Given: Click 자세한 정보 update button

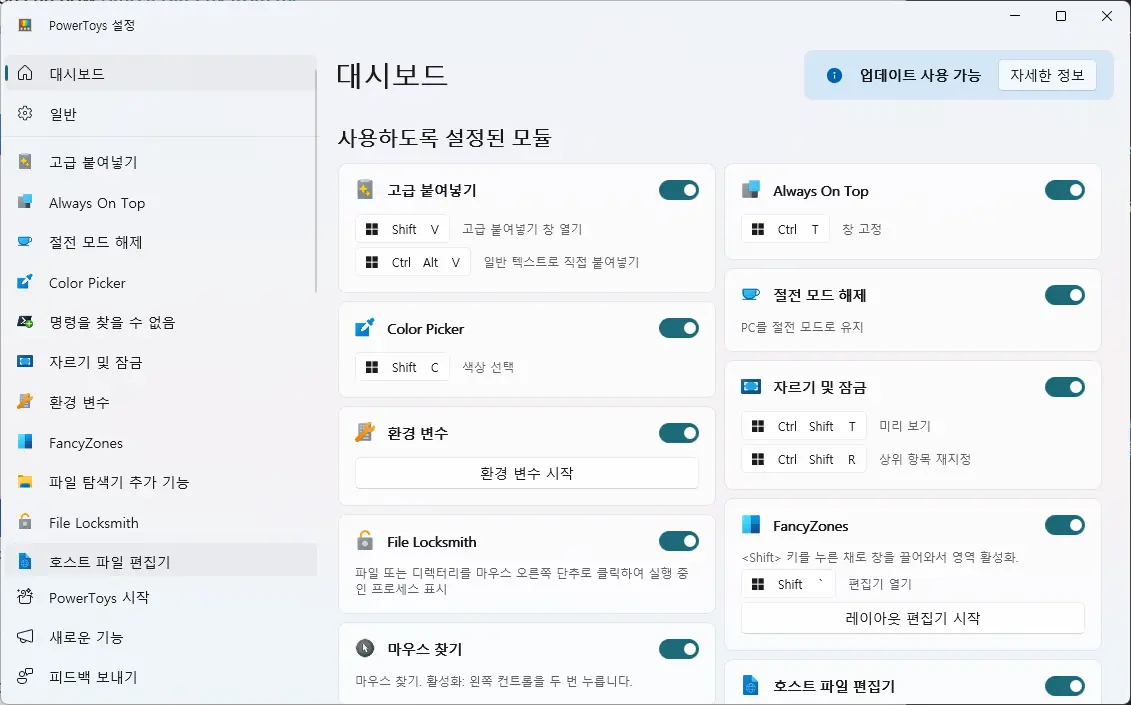Looking at the screenshot, I should coord(1047,75).
